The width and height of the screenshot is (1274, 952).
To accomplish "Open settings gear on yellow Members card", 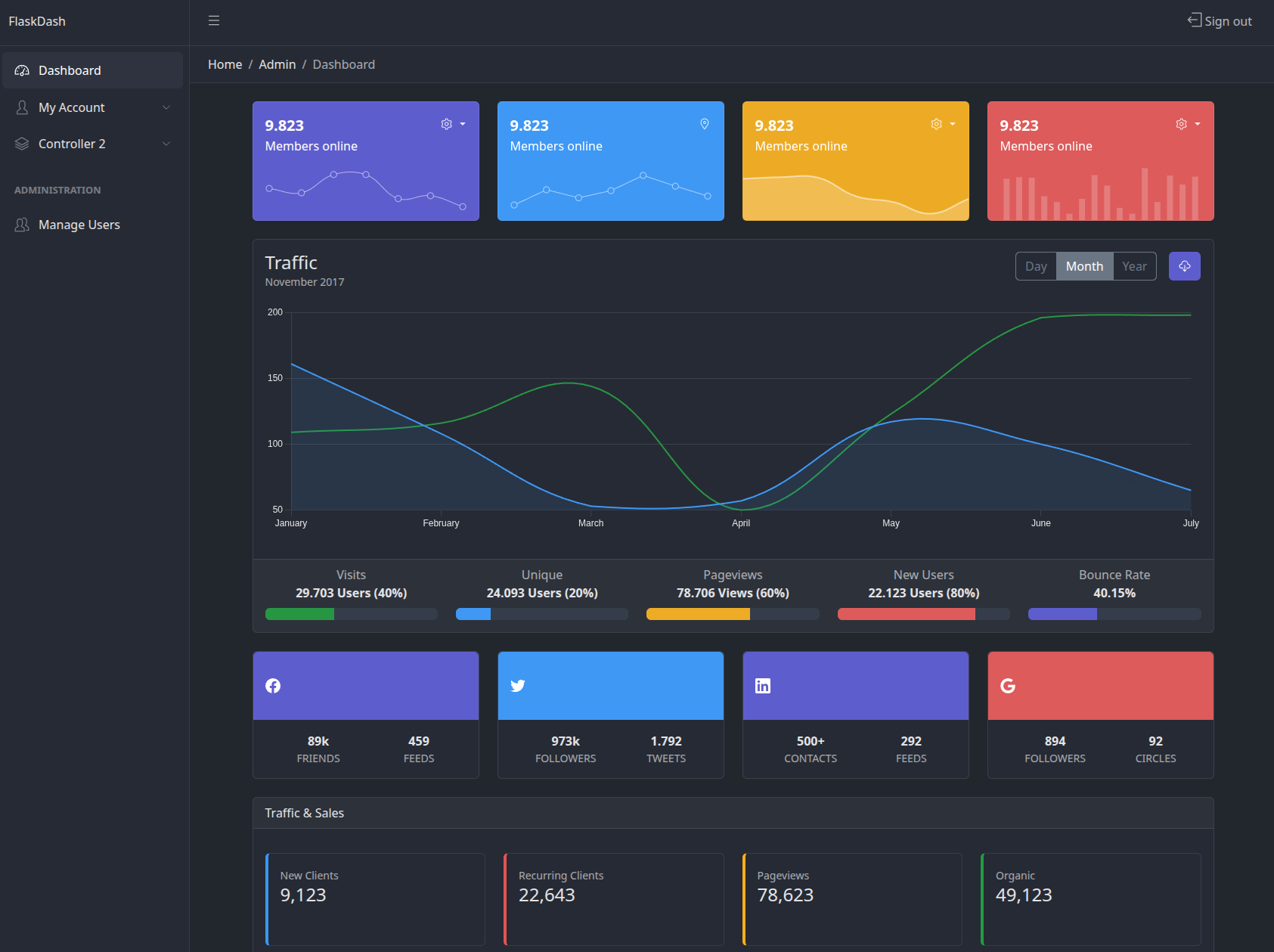I will coord(937,124).
